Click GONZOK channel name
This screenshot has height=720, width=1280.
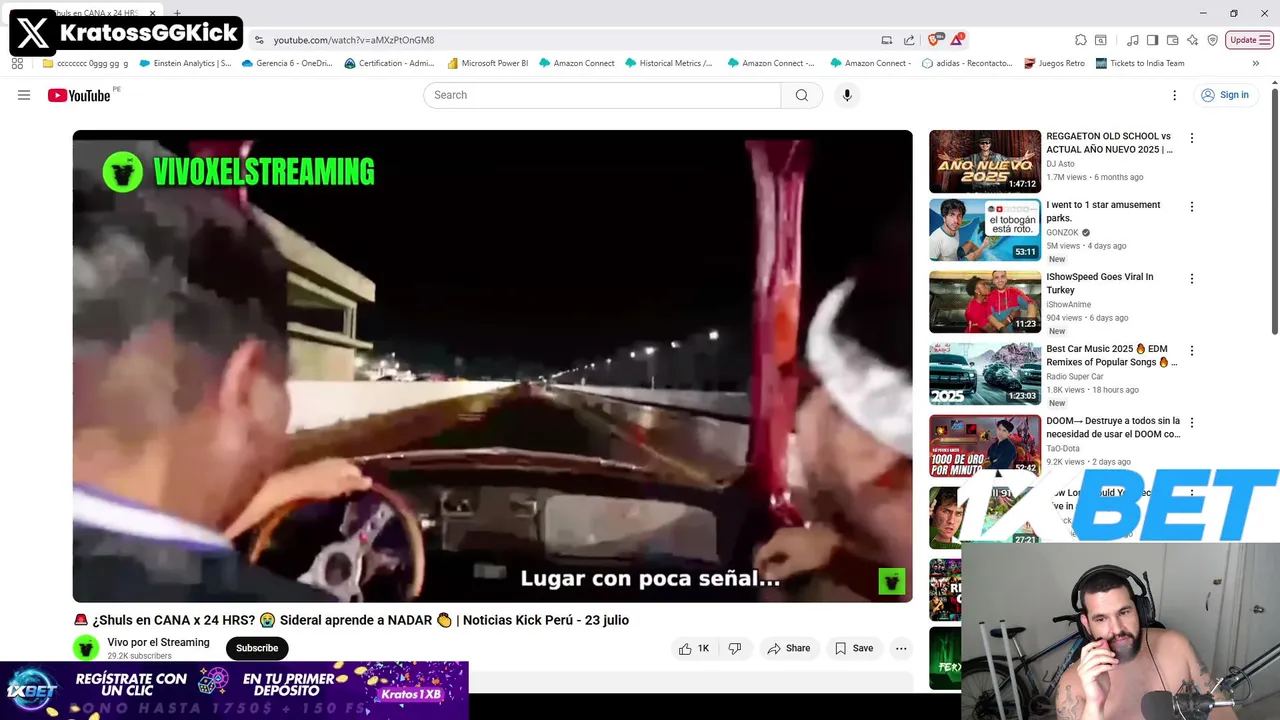(1062, 233)
